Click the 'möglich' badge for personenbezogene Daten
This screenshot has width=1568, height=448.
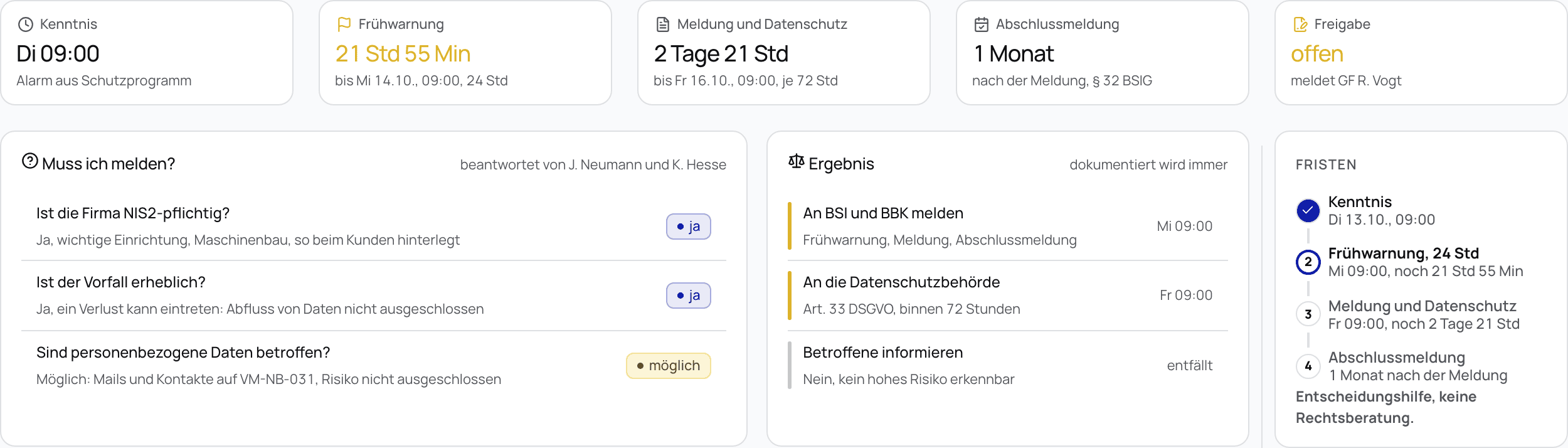coord(669,366)
